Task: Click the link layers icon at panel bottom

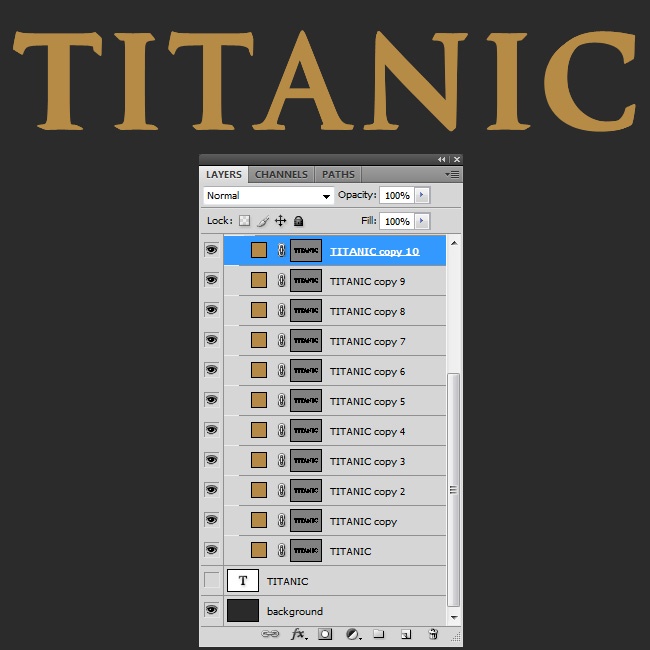Action: tap(270, 633)
